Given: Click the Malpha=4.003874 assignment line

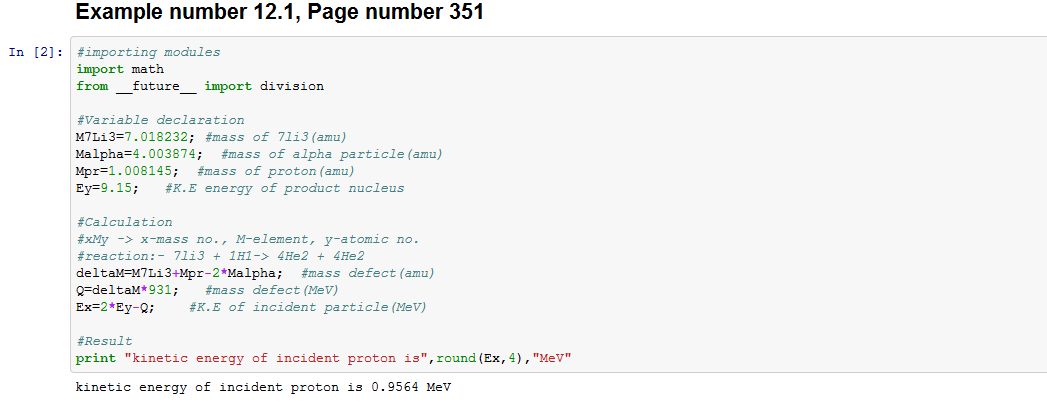Looking at the screenshot, I should pos(140,154).
